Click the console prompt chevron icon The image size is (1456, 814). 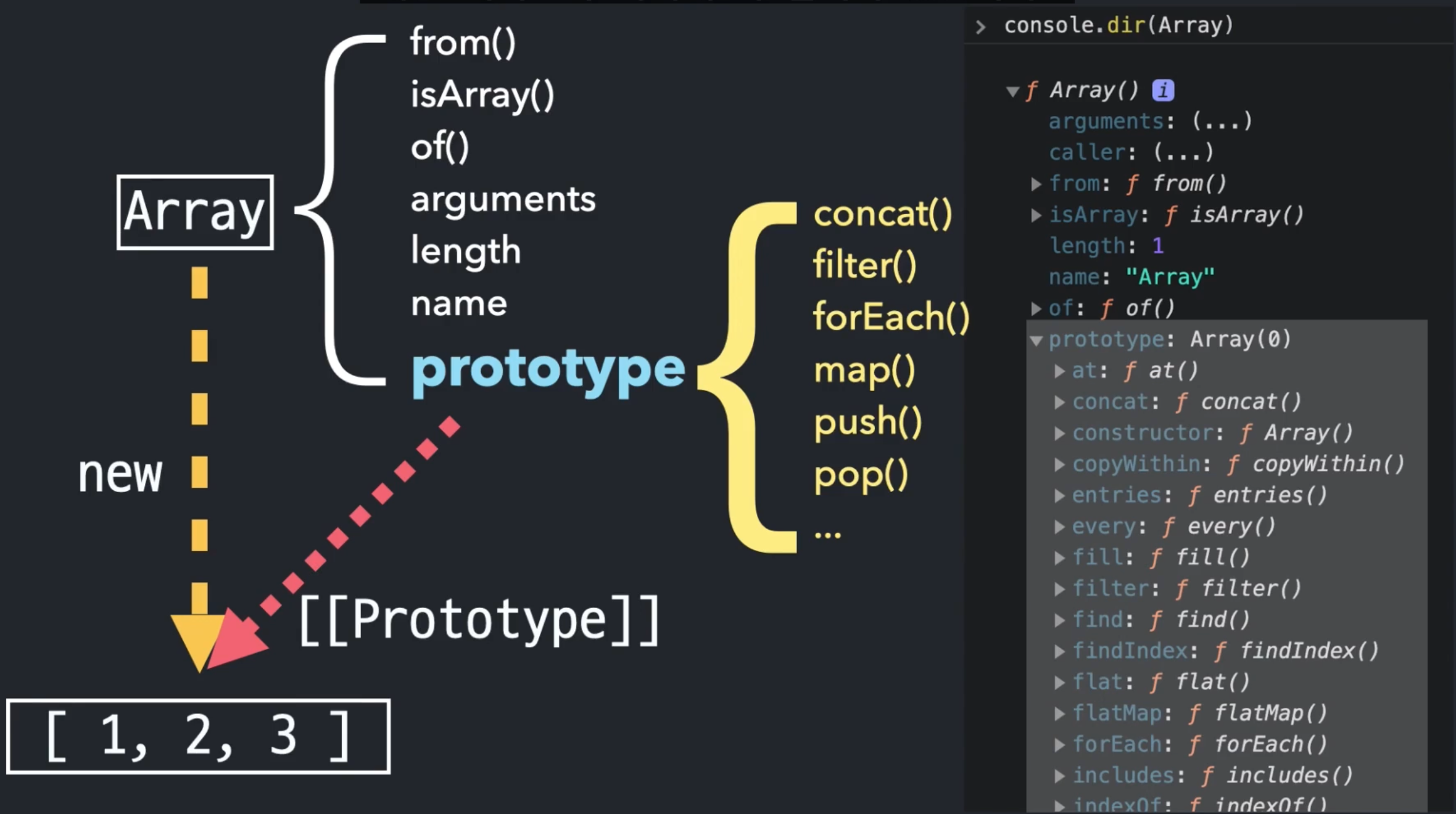tap(980, 27)
